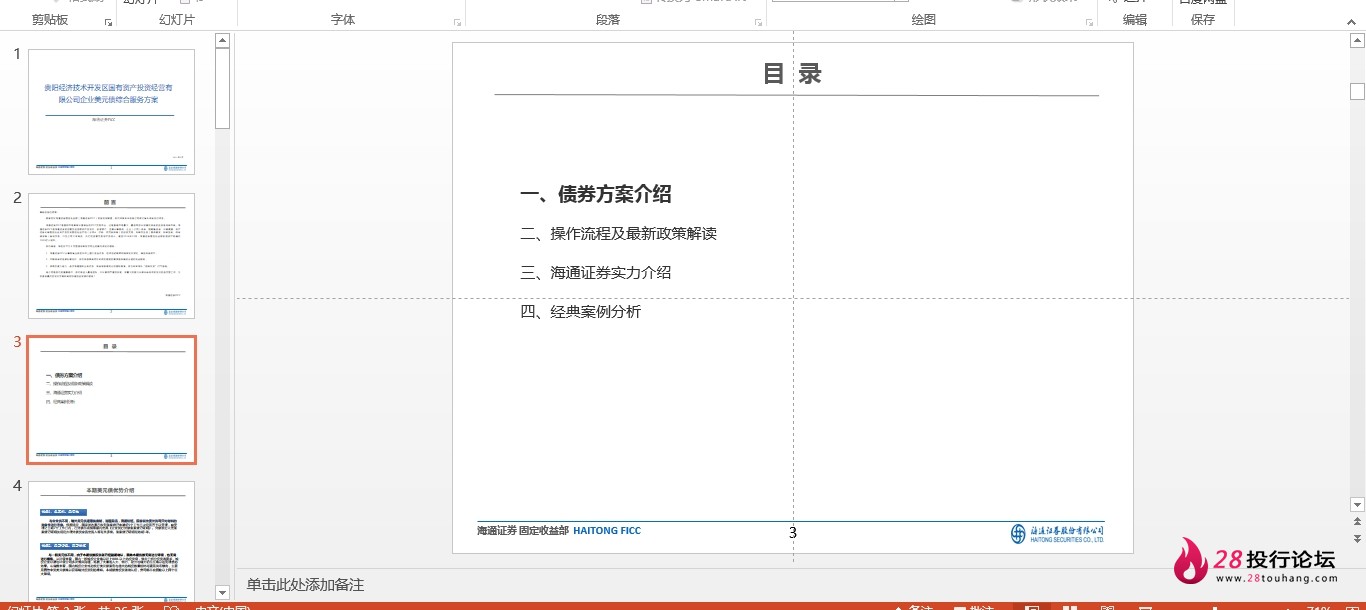Viewport: 1366px width, 610px height.
Task: Open the 字体 font dialog launcher
Action: 458,22
